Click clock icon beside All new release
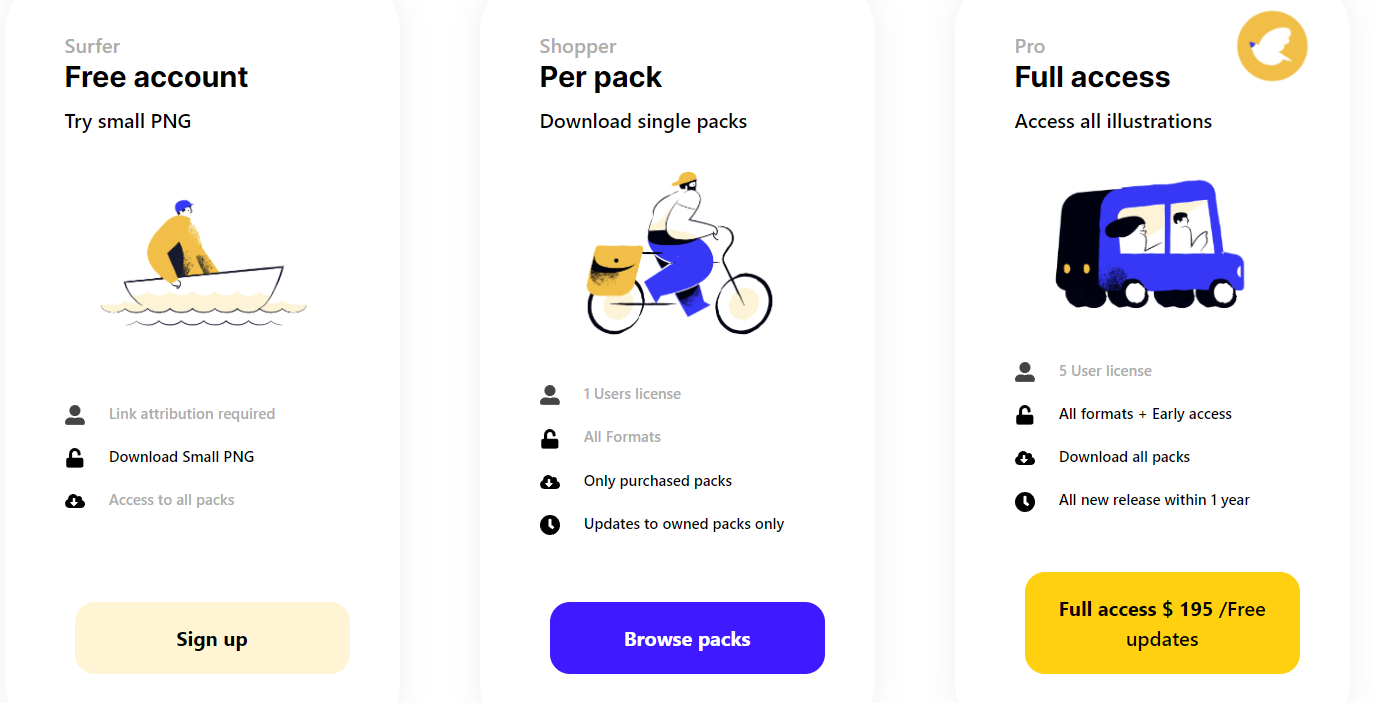 click(1025, 501)
